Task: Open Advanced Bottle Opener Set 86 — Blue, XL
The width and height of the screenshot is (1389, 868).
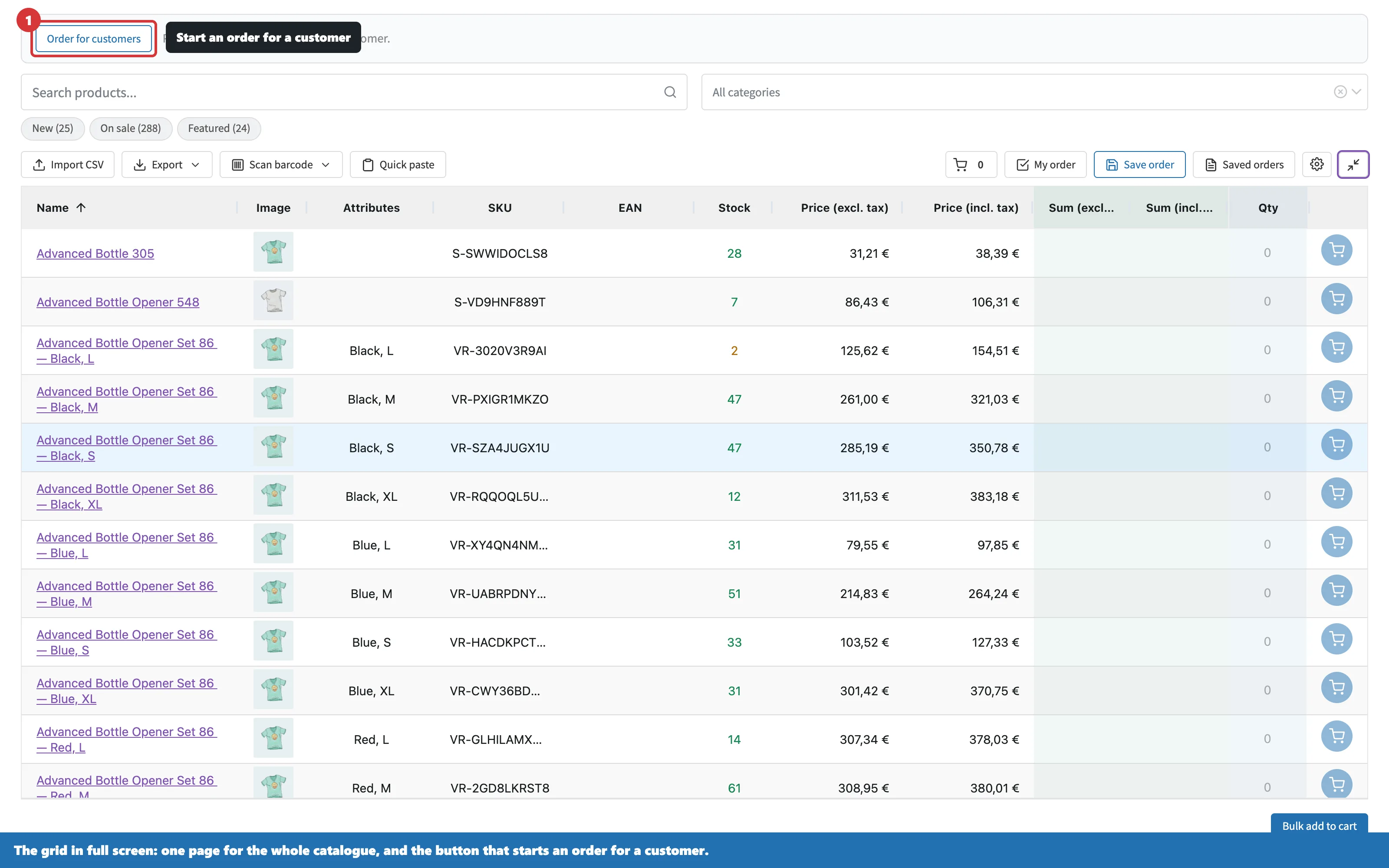Action: (x=127, y=691)
